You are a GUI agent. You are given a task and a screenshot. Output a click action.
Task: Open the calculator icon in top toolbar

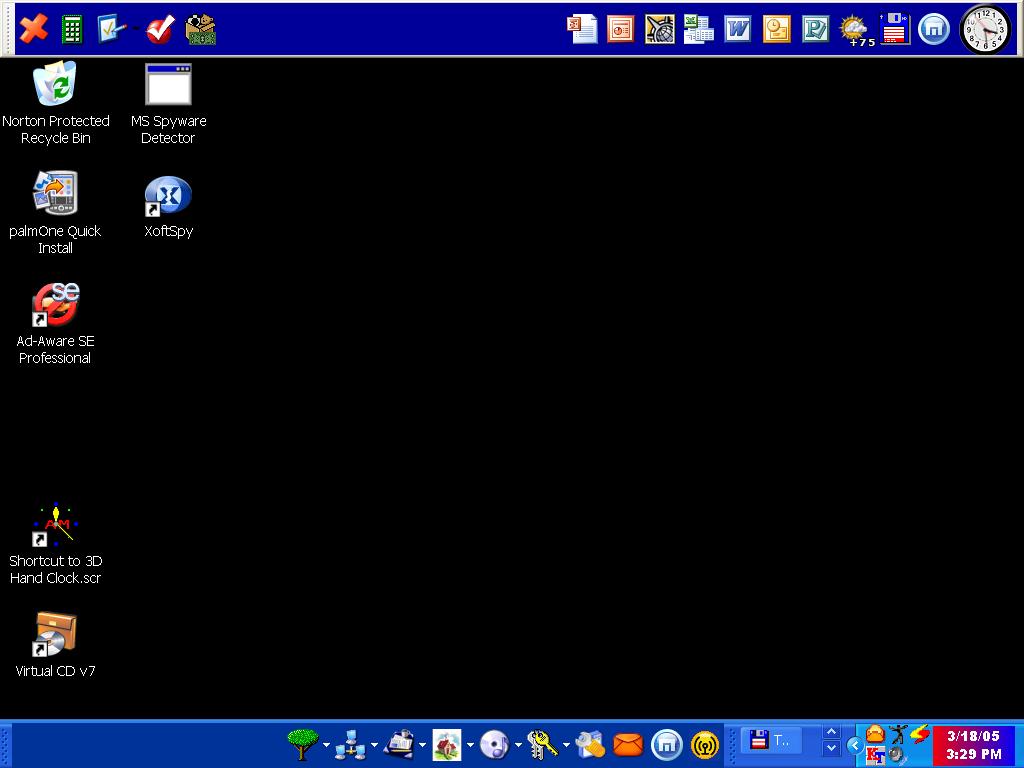click(x=72, y=29)
